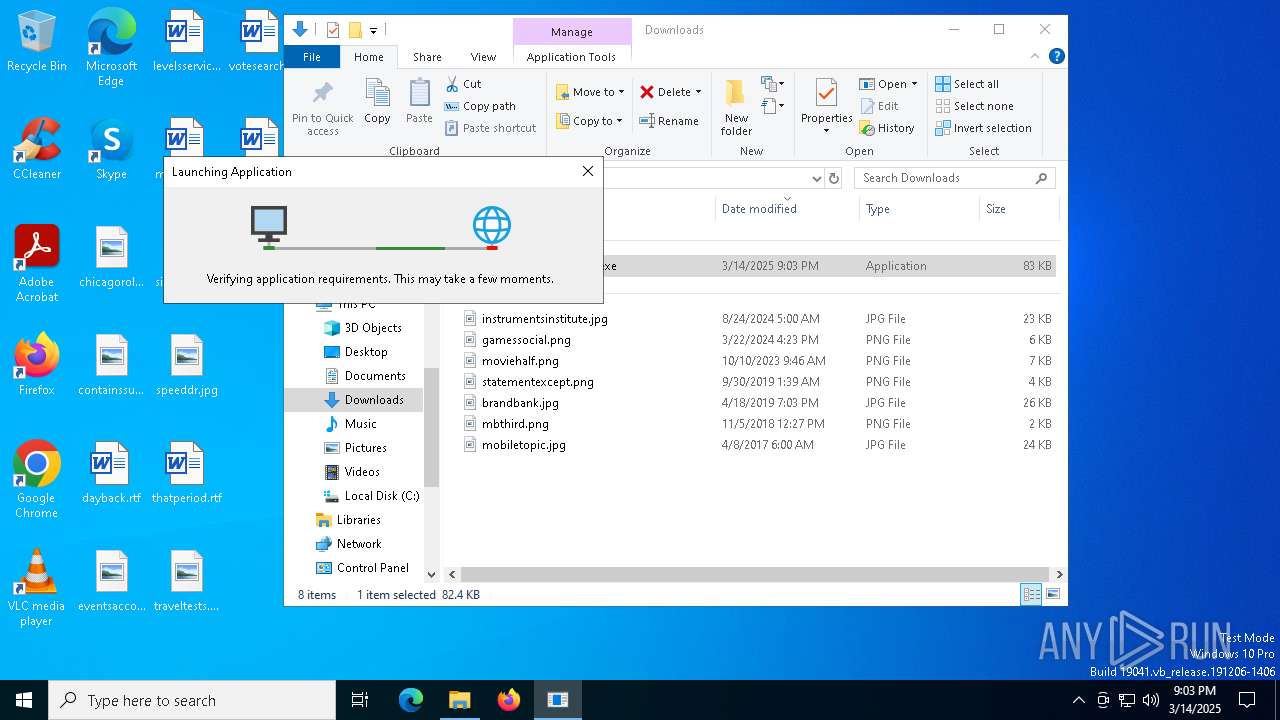Open the Application Tools tab
Viewport: 1280px width, 720px height.
point(571,57)
